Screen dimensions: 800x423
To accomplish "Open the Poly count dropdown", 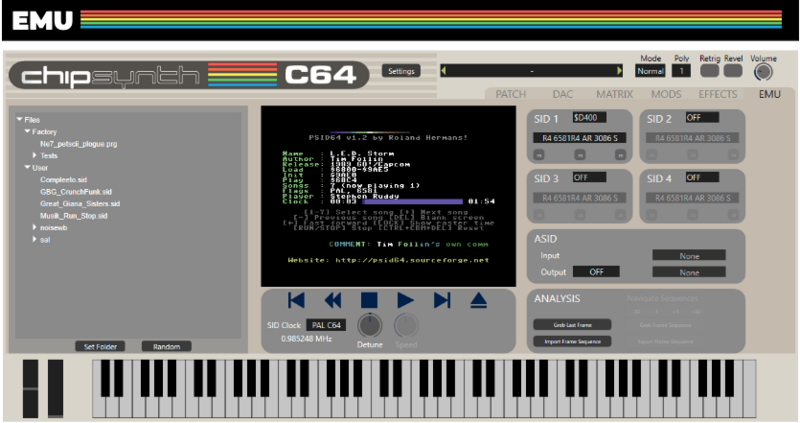I will (x=681, y=71).
